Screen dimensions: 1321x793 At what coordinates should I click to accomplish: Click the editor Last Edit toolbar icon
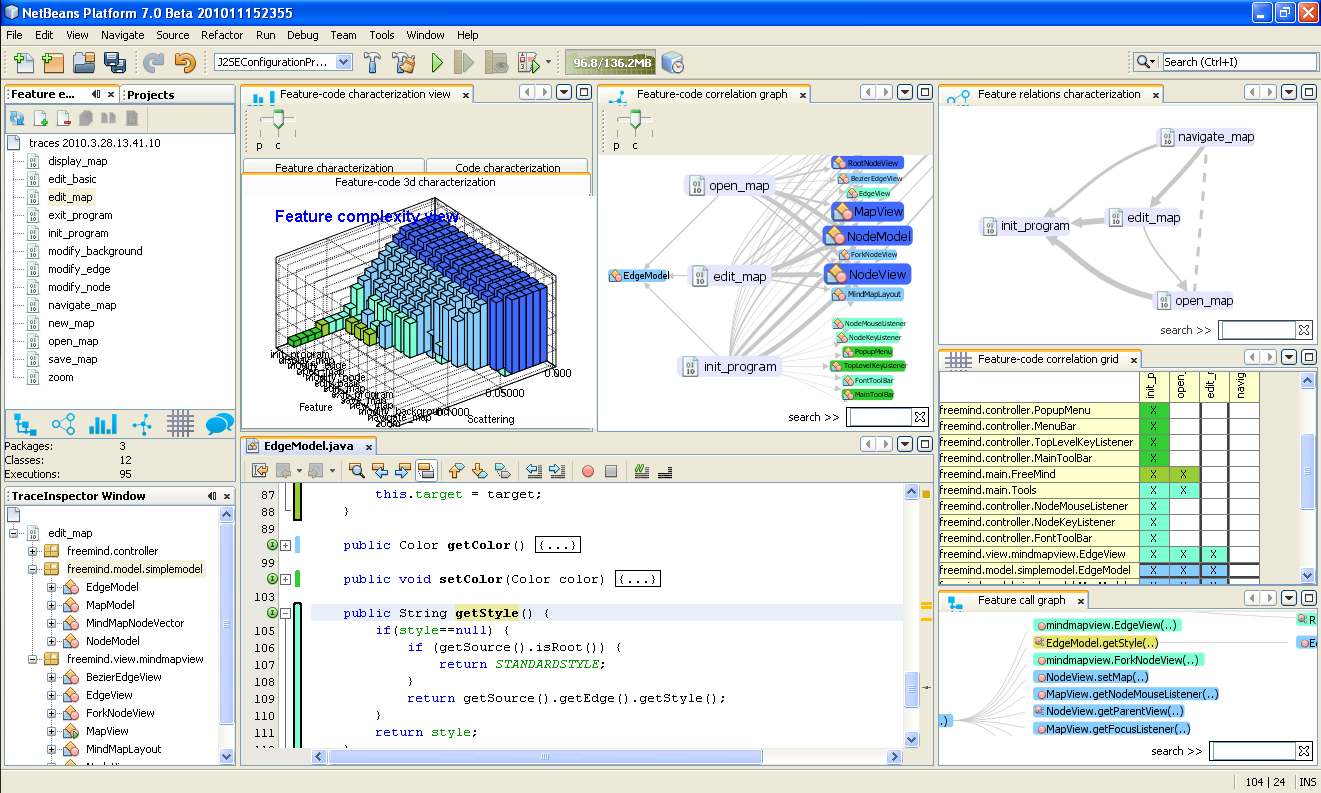[260, 470]
